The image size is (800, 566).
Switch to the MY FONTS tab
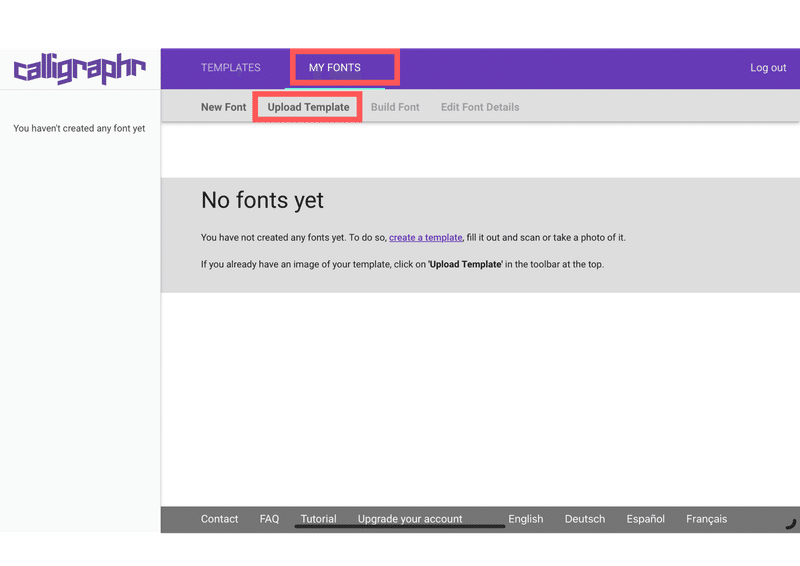335,67
